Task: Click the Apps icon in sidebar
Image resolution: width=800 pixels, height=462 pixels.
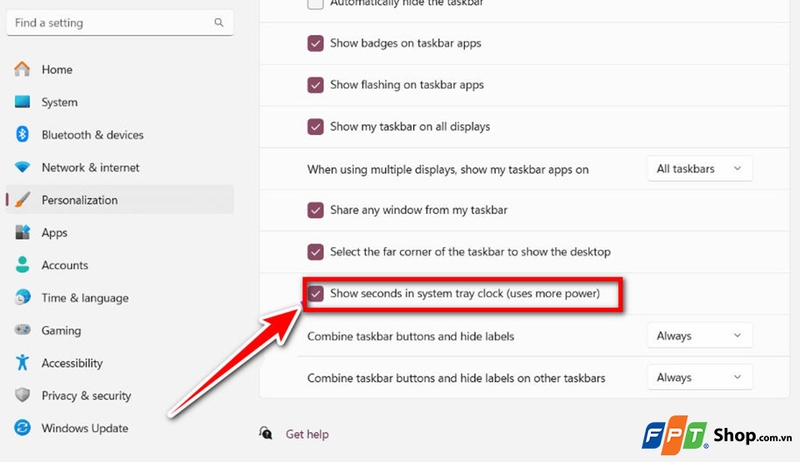Action: [x=22, y=232]
